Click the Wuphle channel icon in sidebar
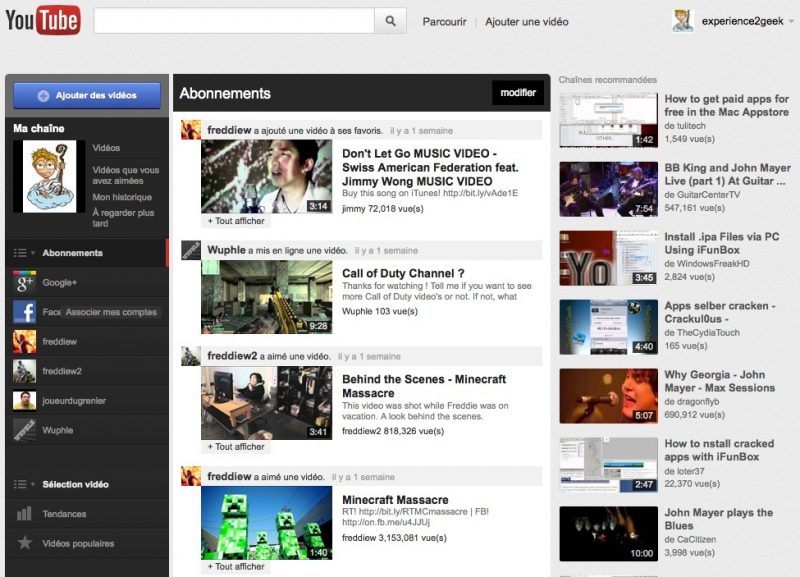The height and width of the screenshot is (577, 800). [x=24, y=430]
